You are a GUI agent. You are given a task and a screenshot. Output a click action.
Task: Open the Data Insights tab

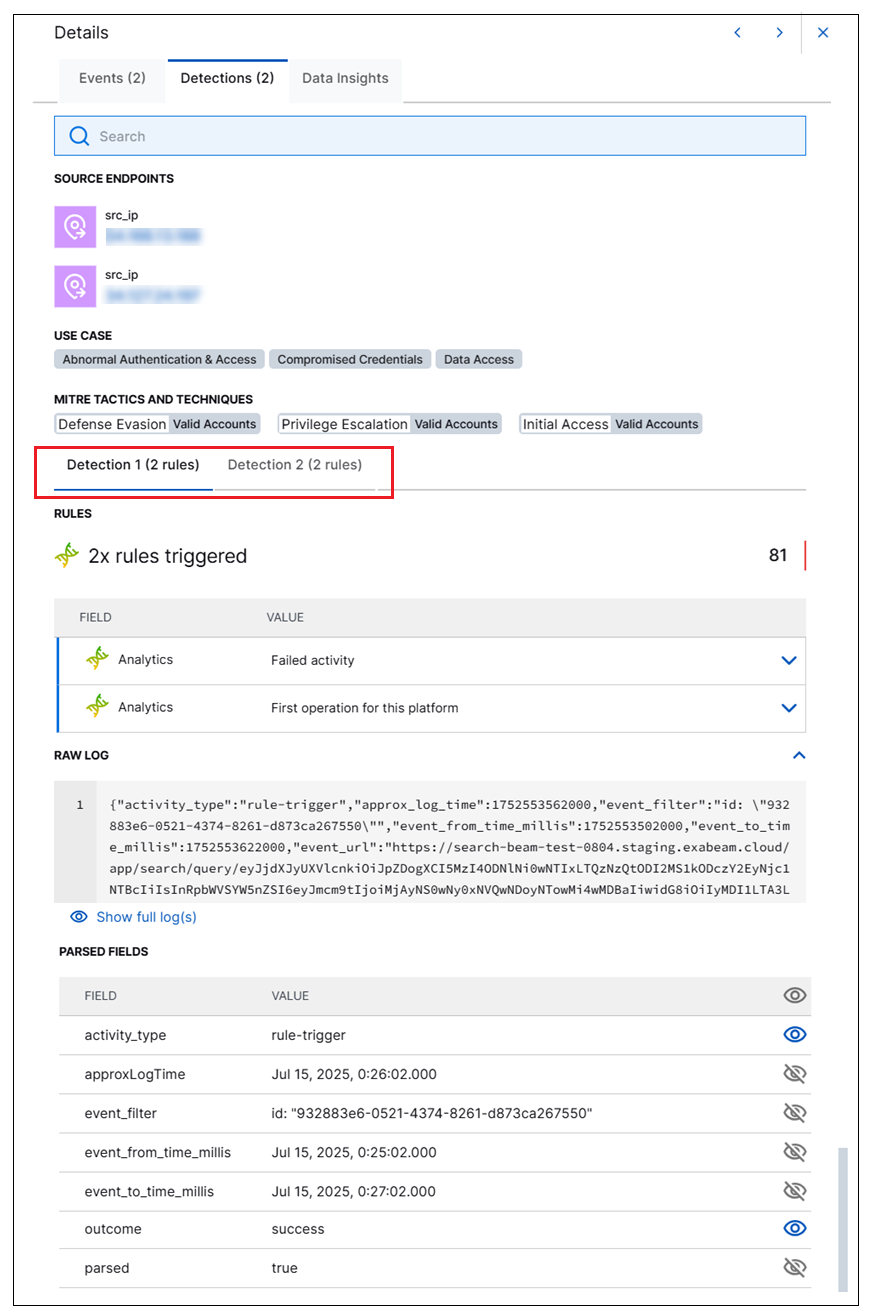pos(345,78)
